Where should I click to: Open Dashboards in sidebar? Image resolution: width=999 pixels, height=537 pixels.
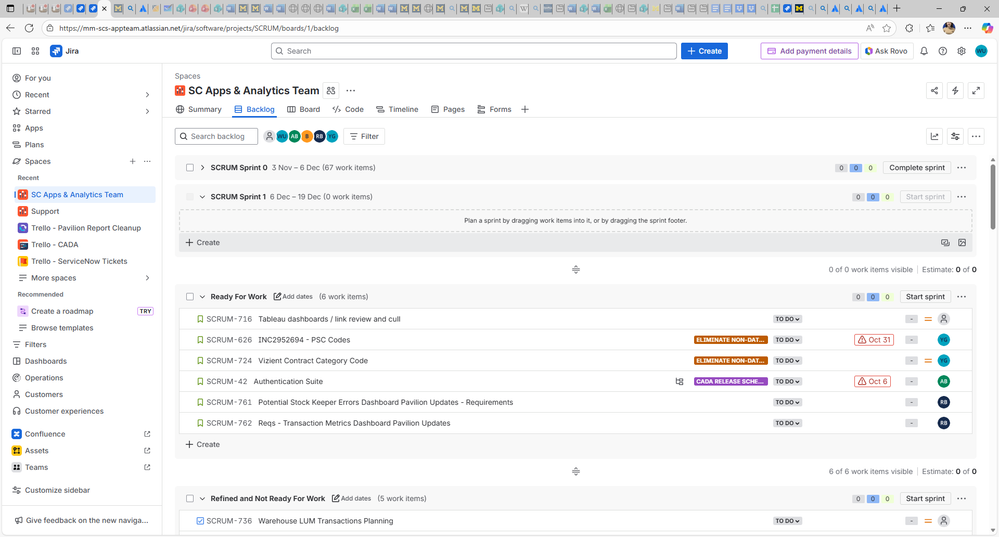(46, 361)
